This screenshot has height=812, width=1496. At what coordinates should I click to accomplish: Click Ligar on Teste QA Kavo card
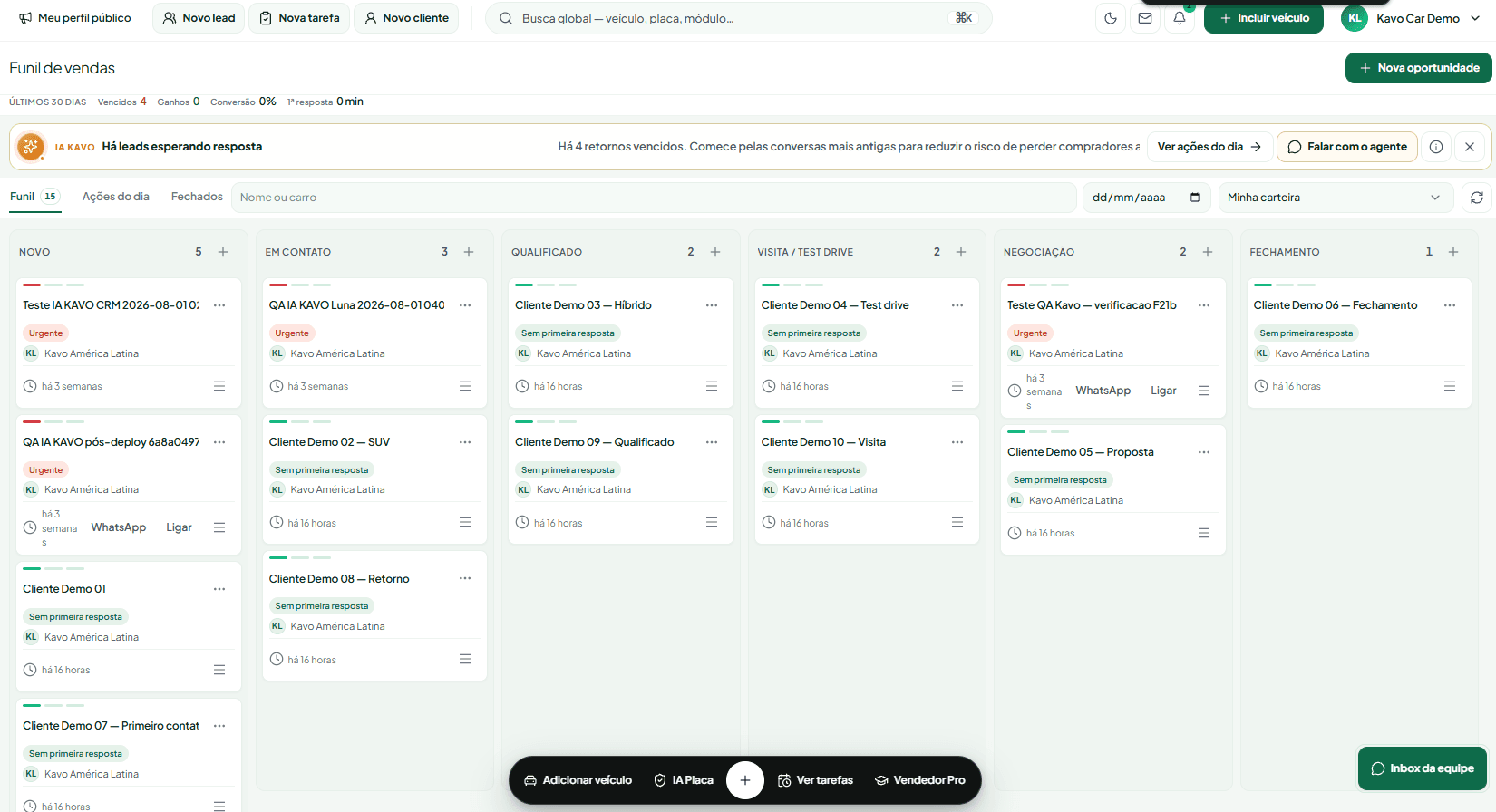(1163, 391)
